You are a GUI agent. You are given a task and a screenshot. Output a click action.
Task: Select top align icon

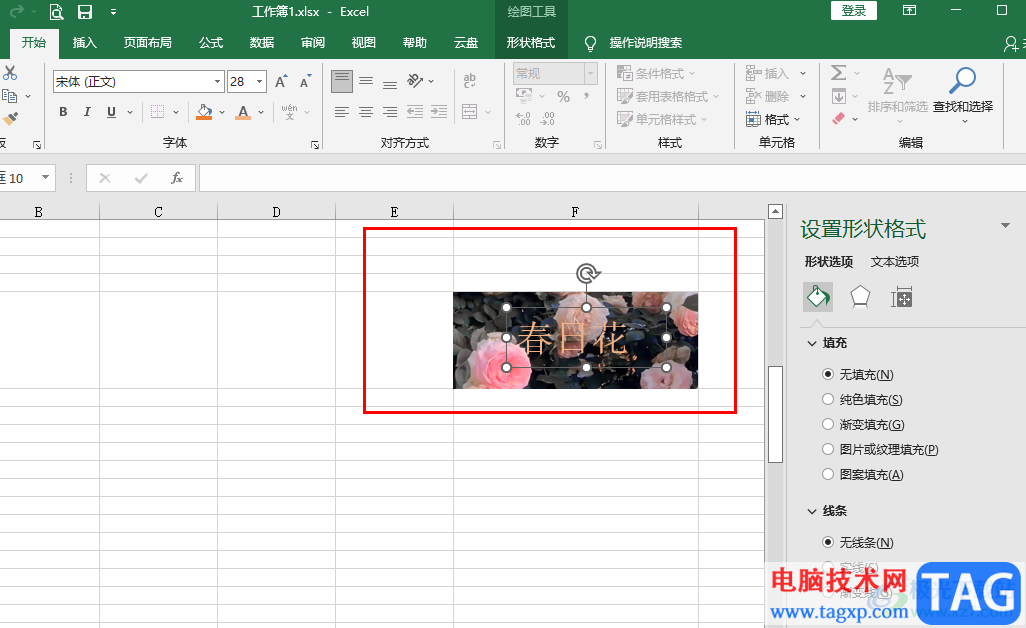(x=342, y=82)
